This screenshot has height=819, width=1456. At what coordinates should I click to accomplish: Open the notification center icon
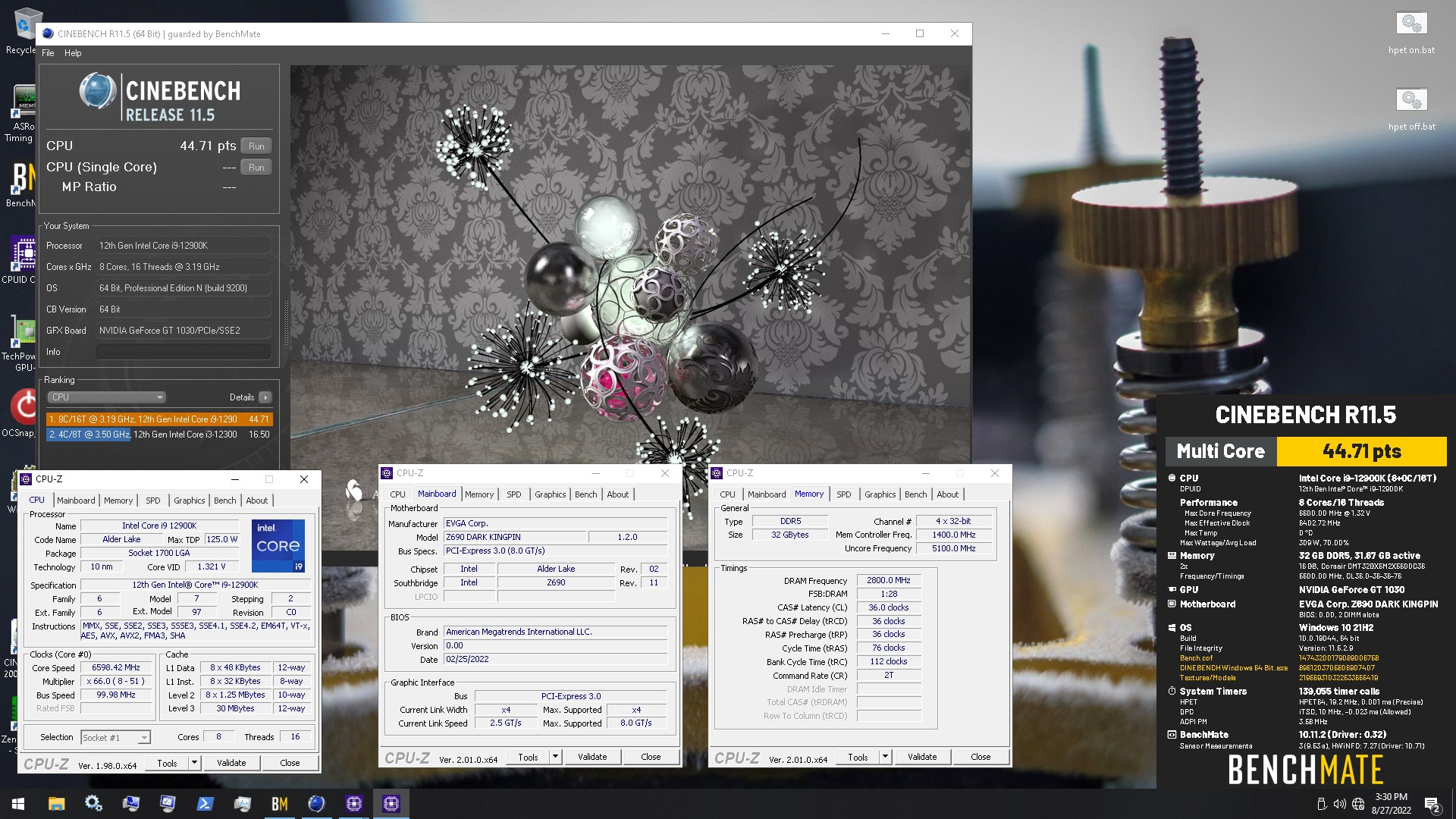tap(1432, 804)
